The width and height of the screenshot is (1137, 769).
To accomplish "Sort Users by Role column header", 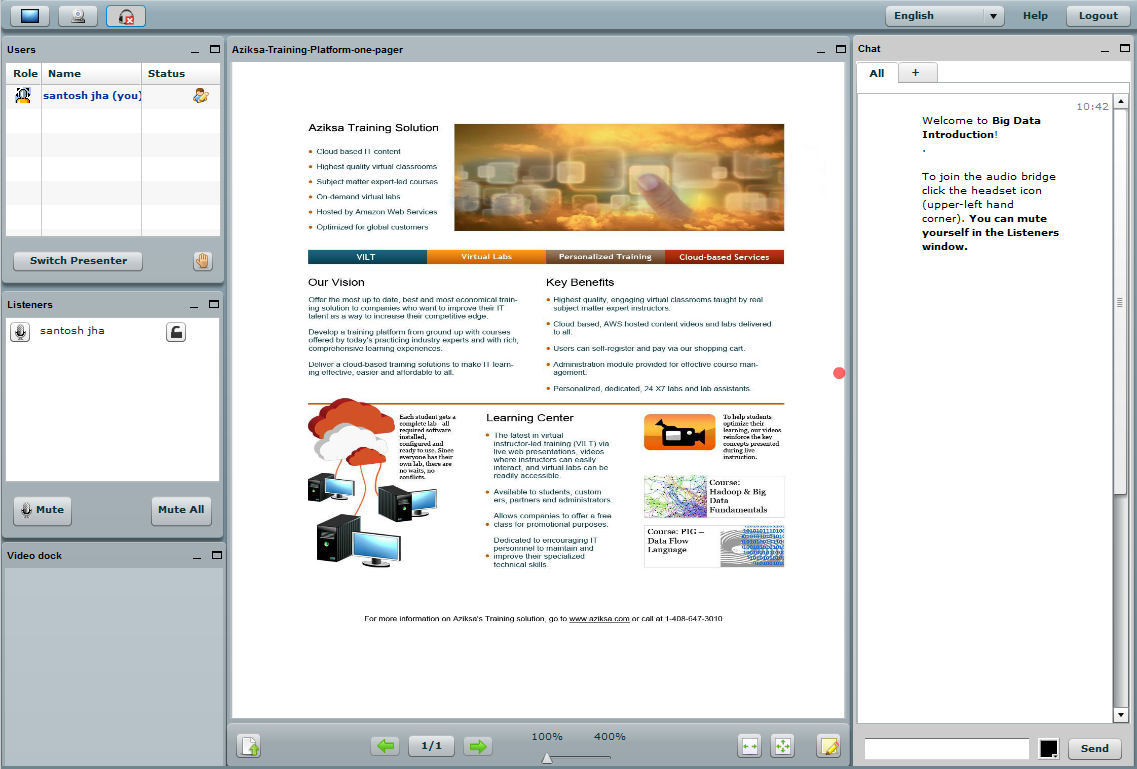I will [x=25, y=73].
